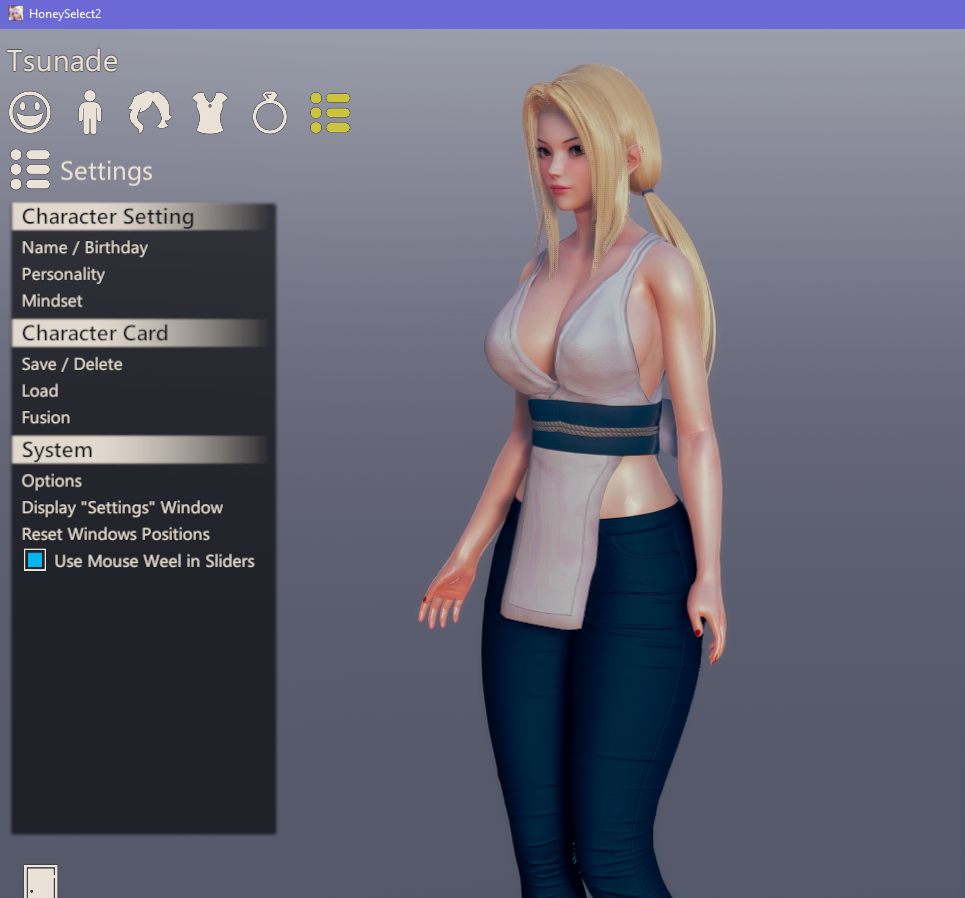Open the system Options entry
This screenshot has height=898, width=965.
coord(52,481)
